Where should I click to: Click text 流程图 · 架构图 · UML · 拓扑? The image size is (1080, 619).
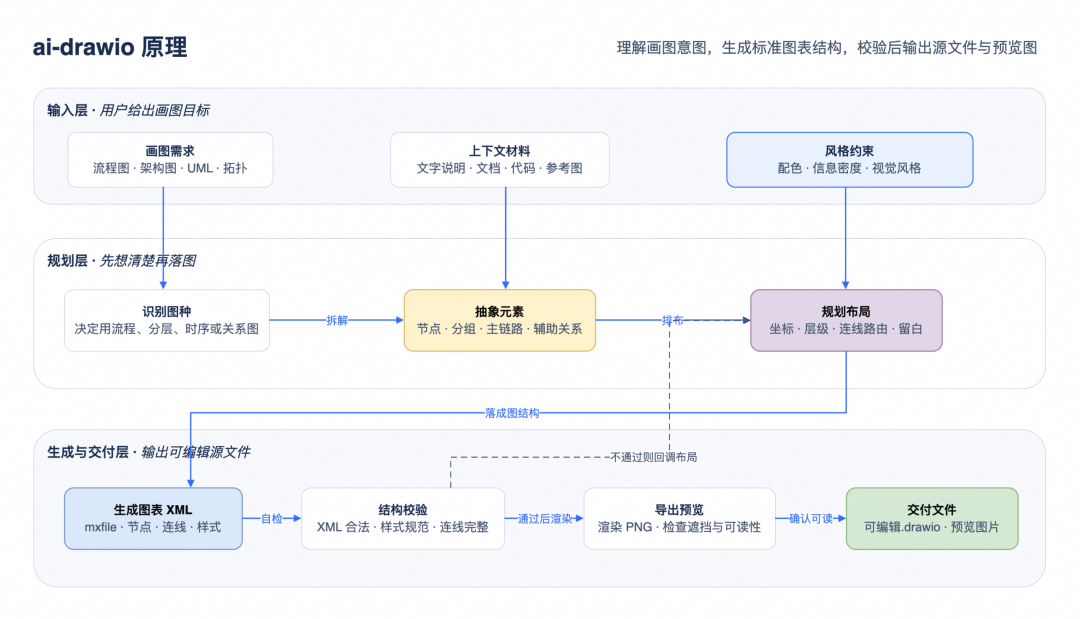point(170,168)
